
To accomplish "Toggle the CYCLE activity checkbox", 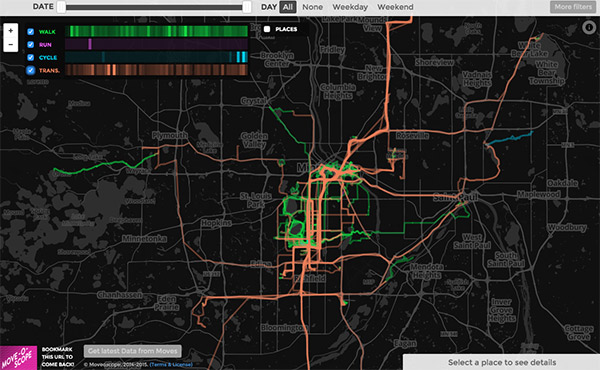I will [31, 57].
